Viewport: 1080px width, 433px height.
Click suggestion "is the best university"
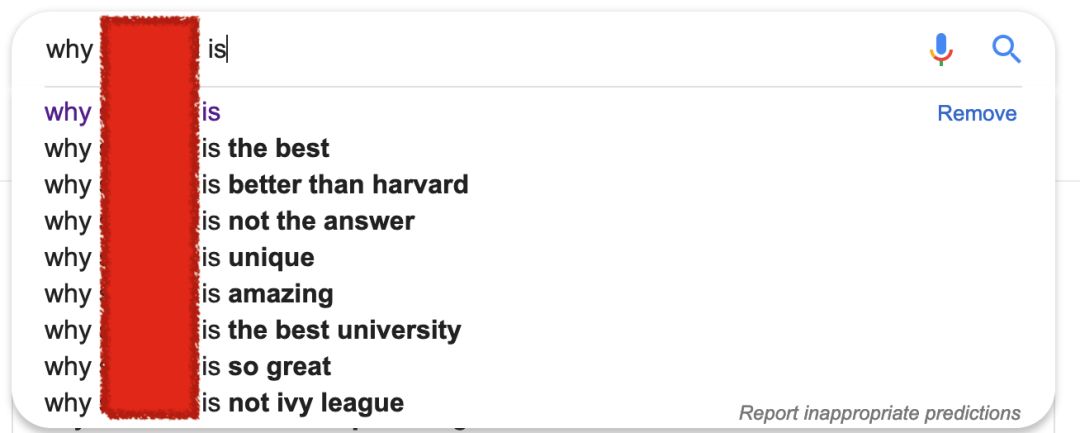click(x=331, y=330)
